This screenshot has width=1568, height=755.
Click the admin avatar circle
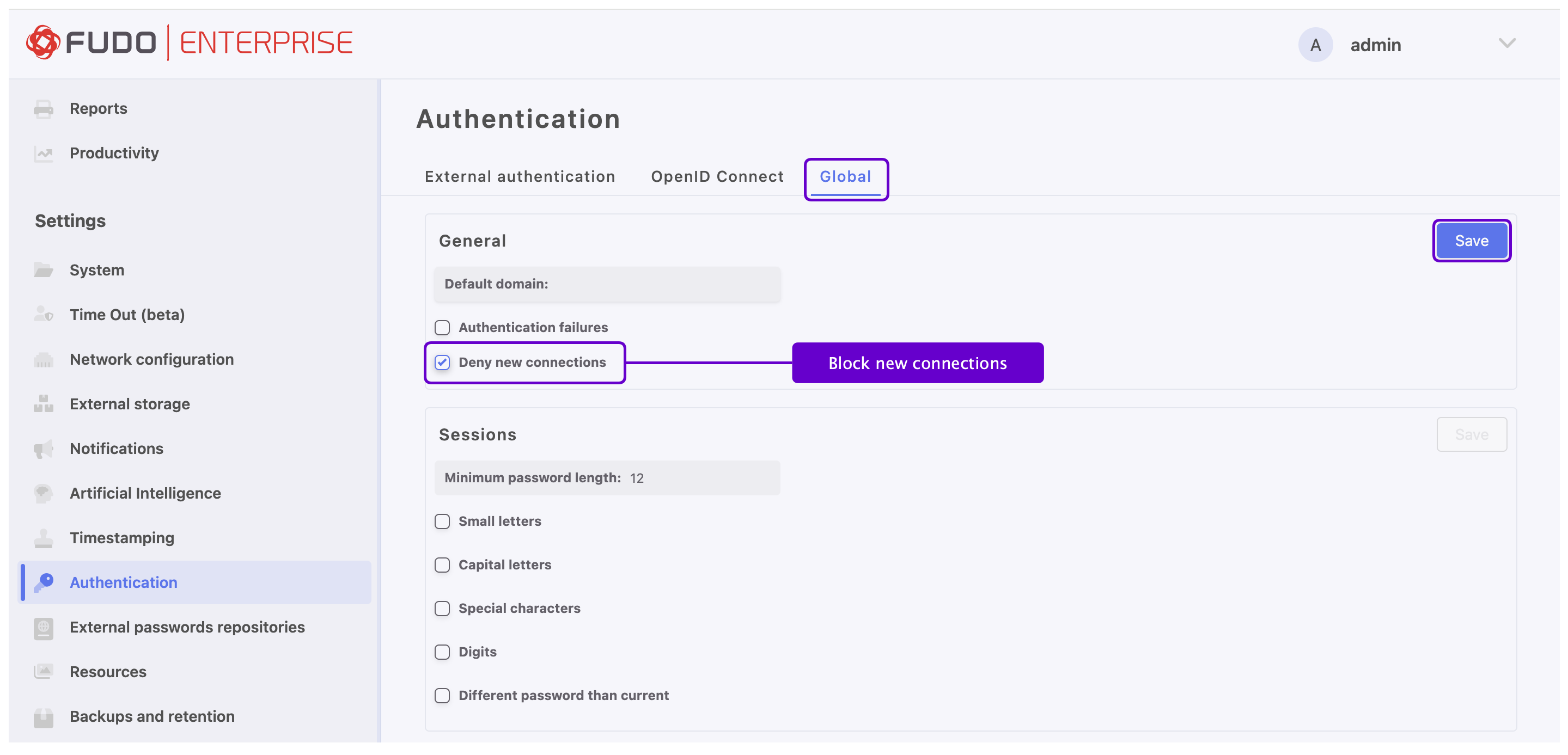coord(1315,45)
